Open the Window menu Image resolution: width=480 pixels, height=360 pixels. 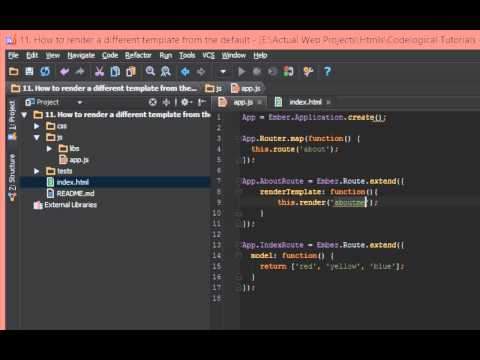(234, 55)
